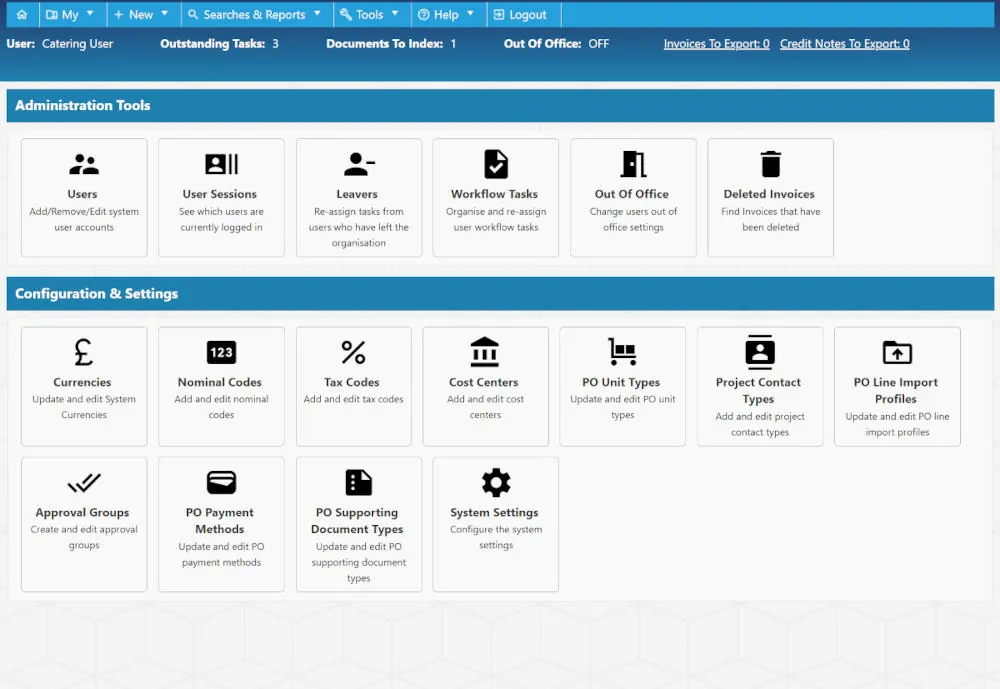
Task: Click the Cost Centers card title
Action: pos(484,382)
